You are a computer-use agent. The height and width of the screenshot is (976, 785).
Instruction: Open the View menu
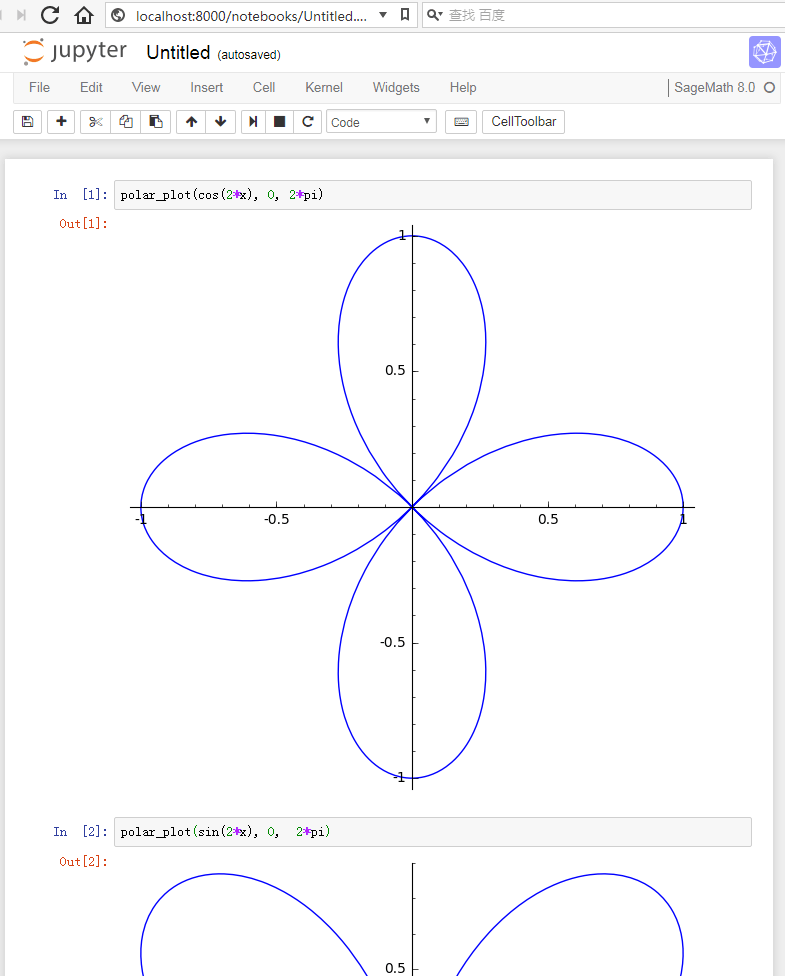pos(146,88)
